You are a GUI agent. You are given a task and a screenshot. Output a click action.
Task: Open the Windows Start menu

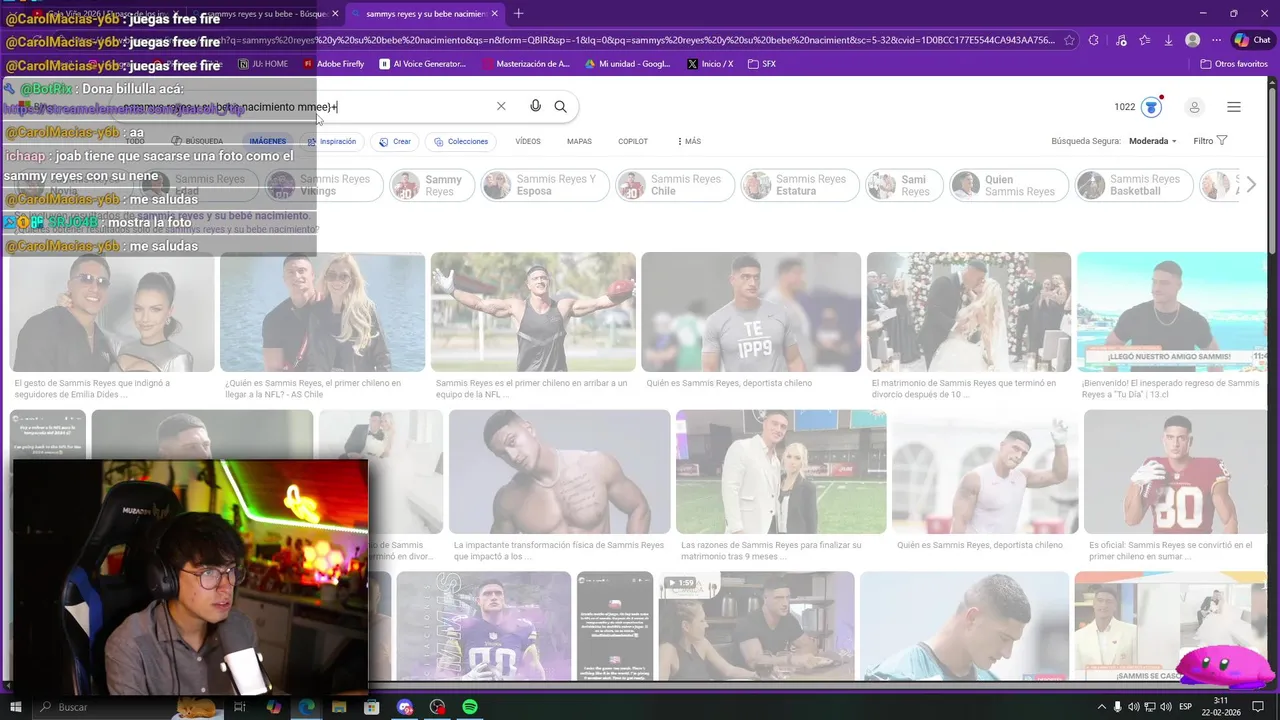click(18, 707)
